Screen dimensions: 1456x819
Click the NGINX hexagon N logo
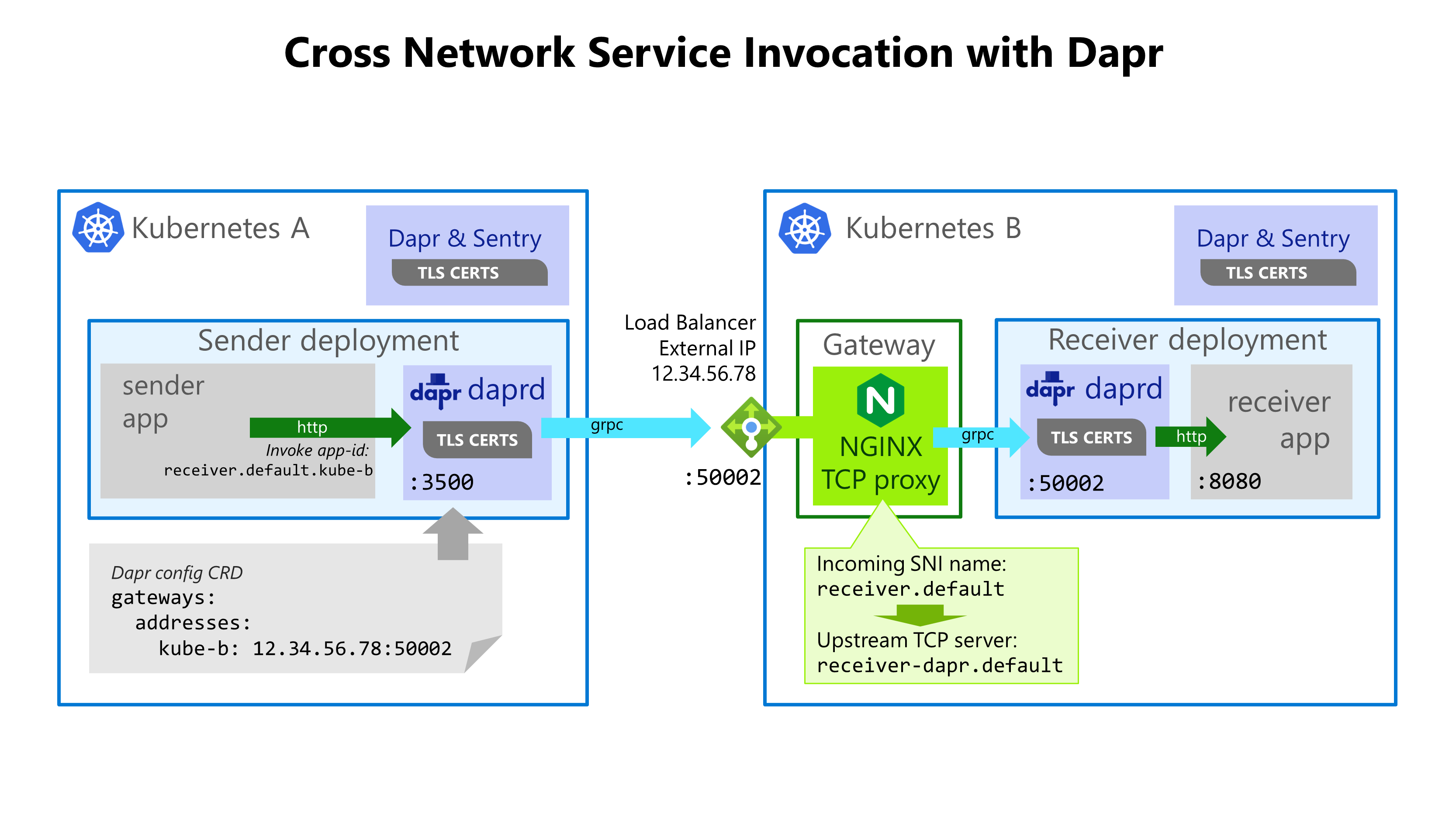click(x=880, y=400)
